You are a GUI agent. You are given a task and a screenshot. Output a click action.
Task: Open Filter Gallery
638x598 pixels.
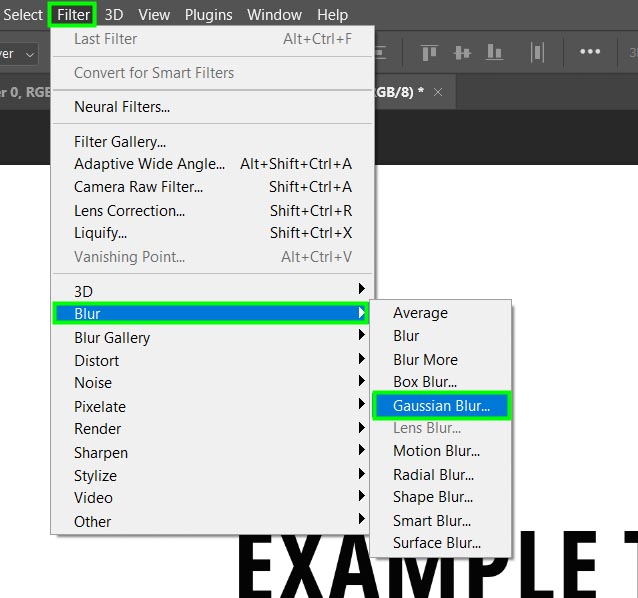(x=212, y=142)
